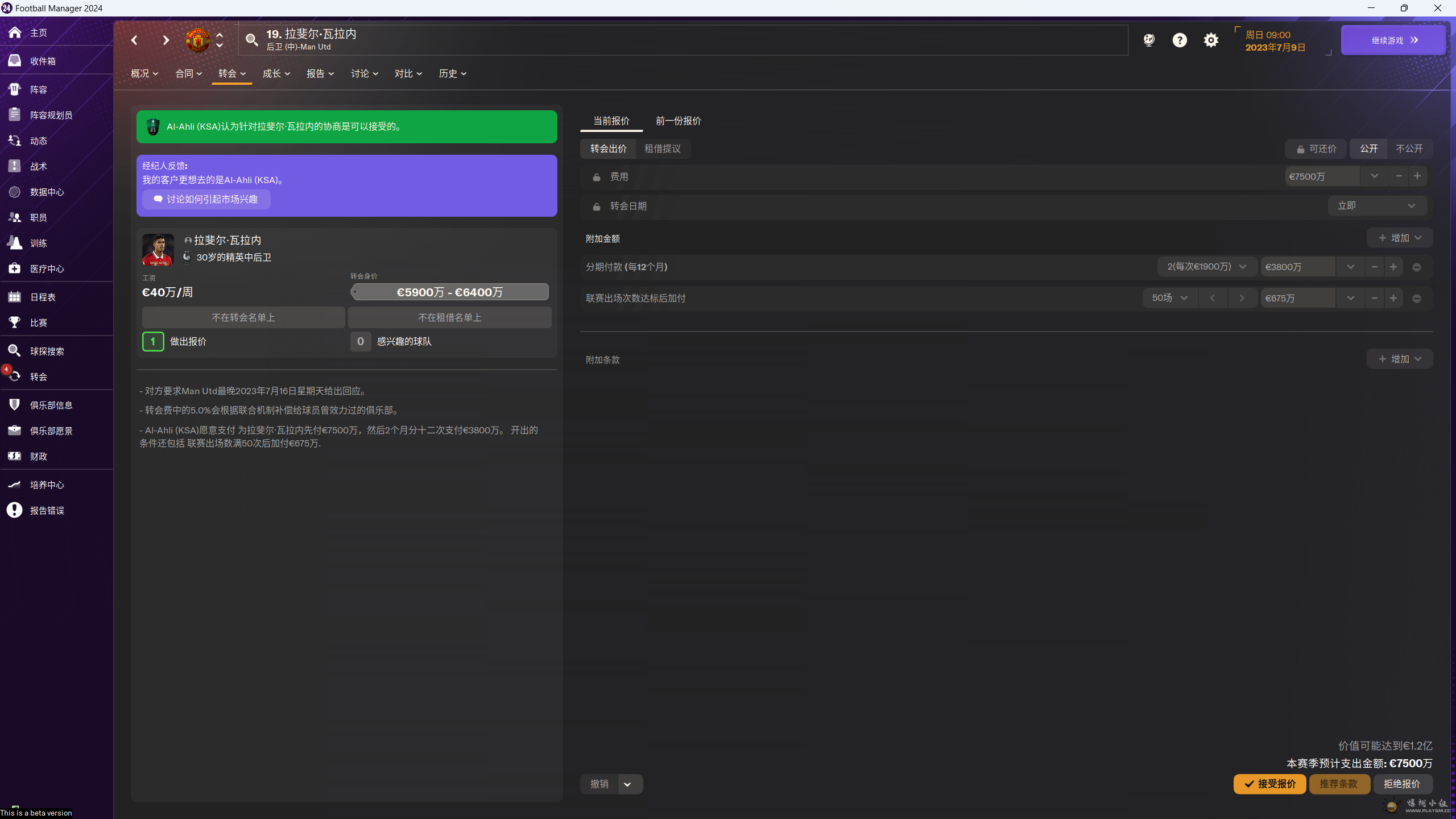Viewport: 1456px width, 819px height.
Task: Select the 不公开 private option
Action: pos(1409,148)
